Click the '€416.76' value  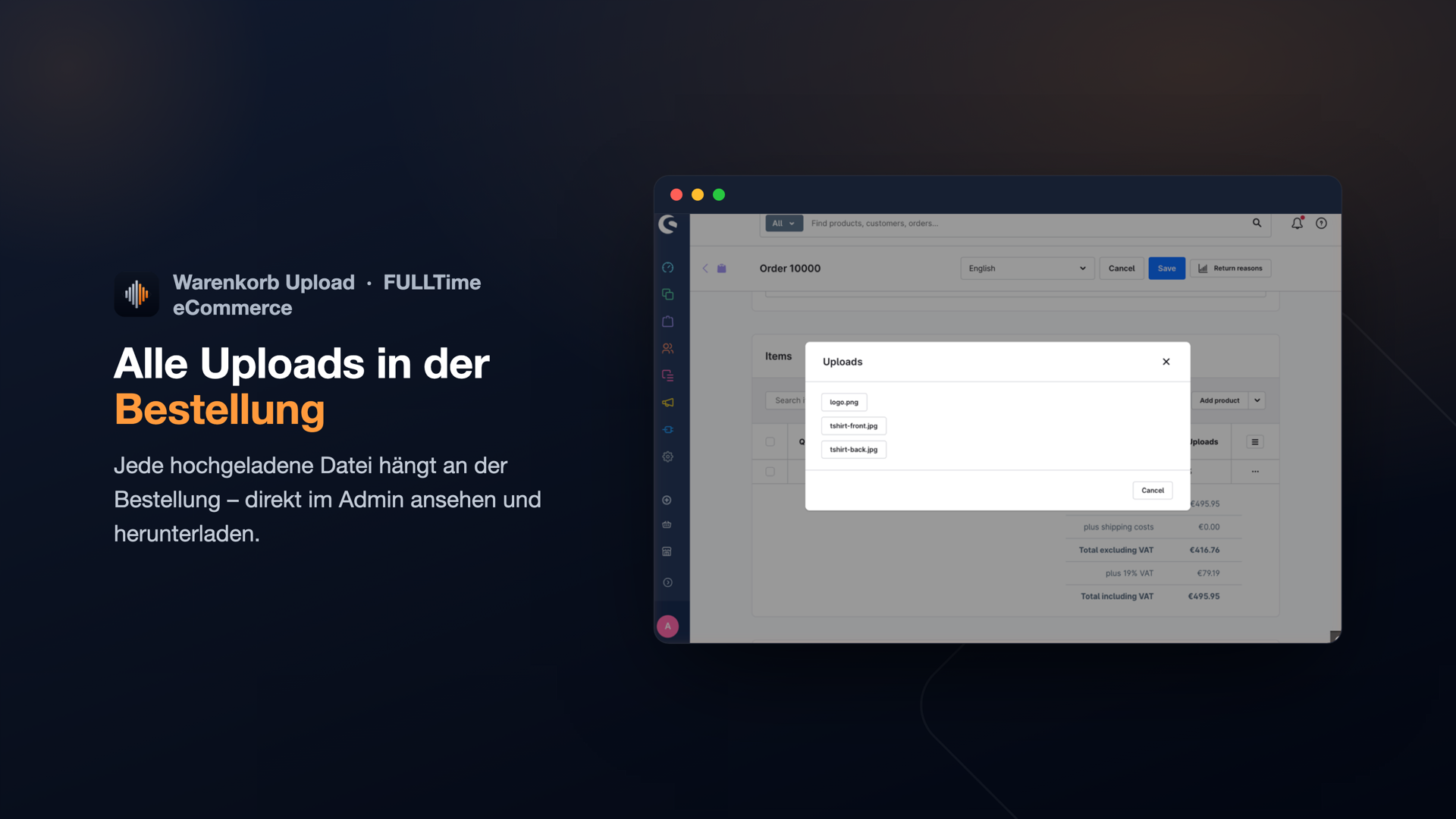(x=1204, y=551)
